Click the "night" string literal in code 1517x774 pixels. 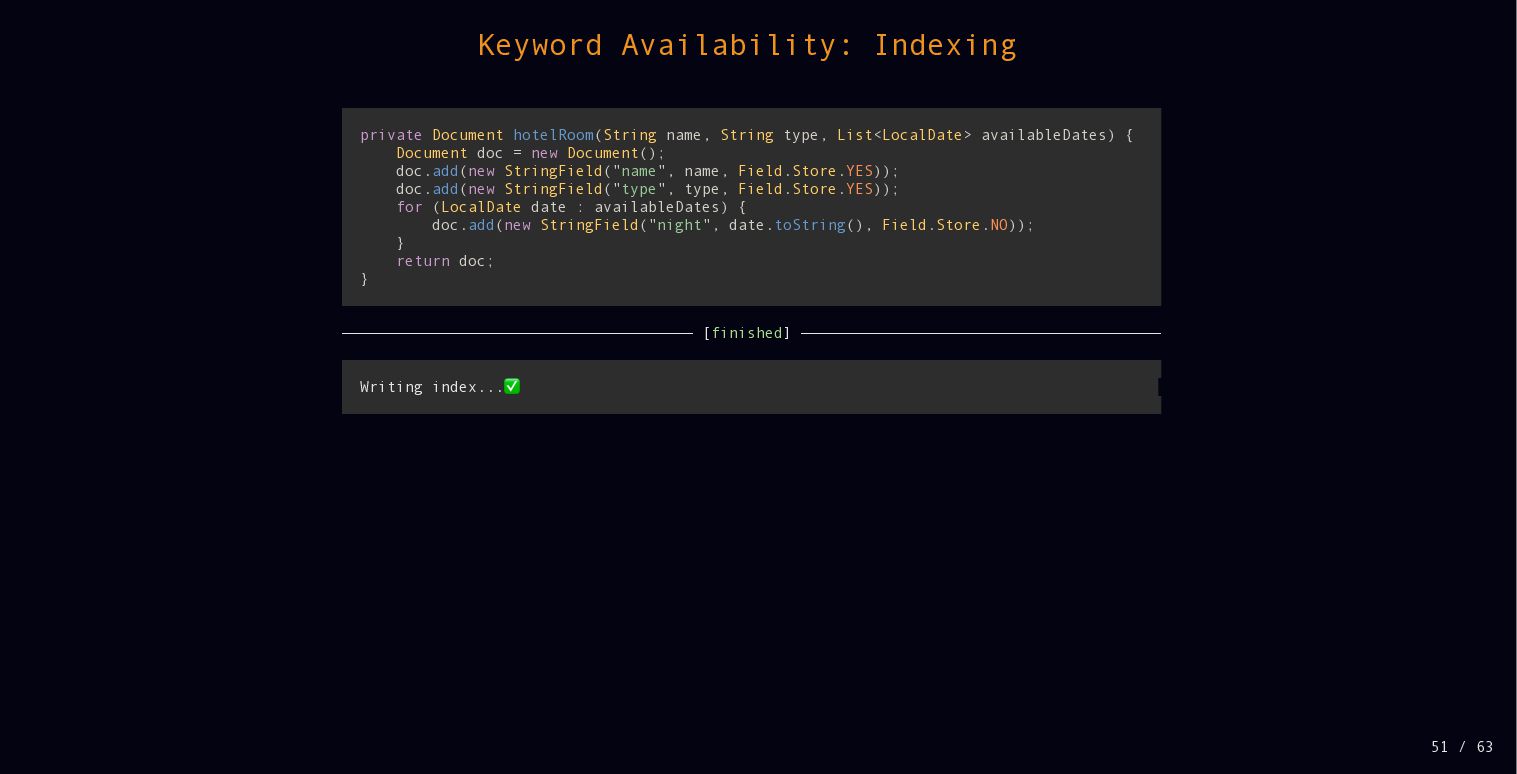pyautogui.click(x=680, y=225)
